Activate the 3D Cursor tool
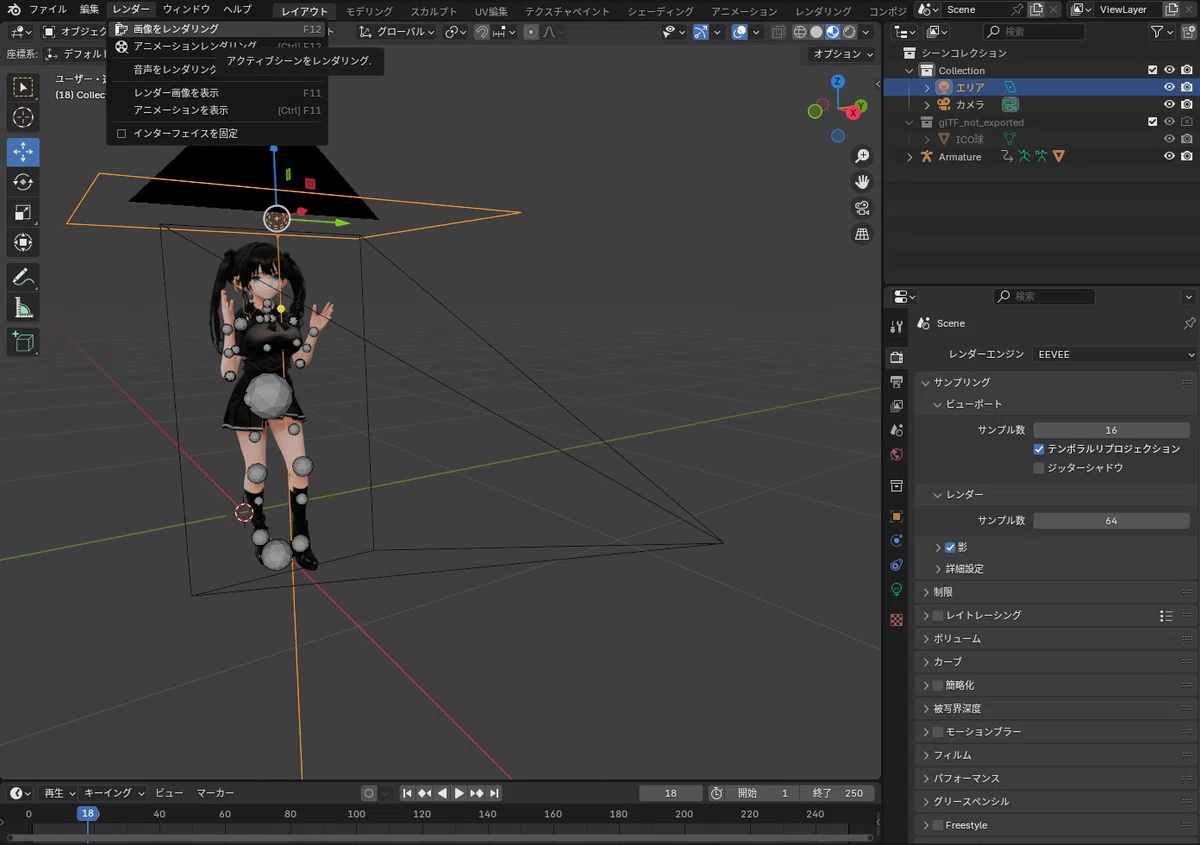The height and width of the screenshot is (845, 1200). click(x=23, y=118)
